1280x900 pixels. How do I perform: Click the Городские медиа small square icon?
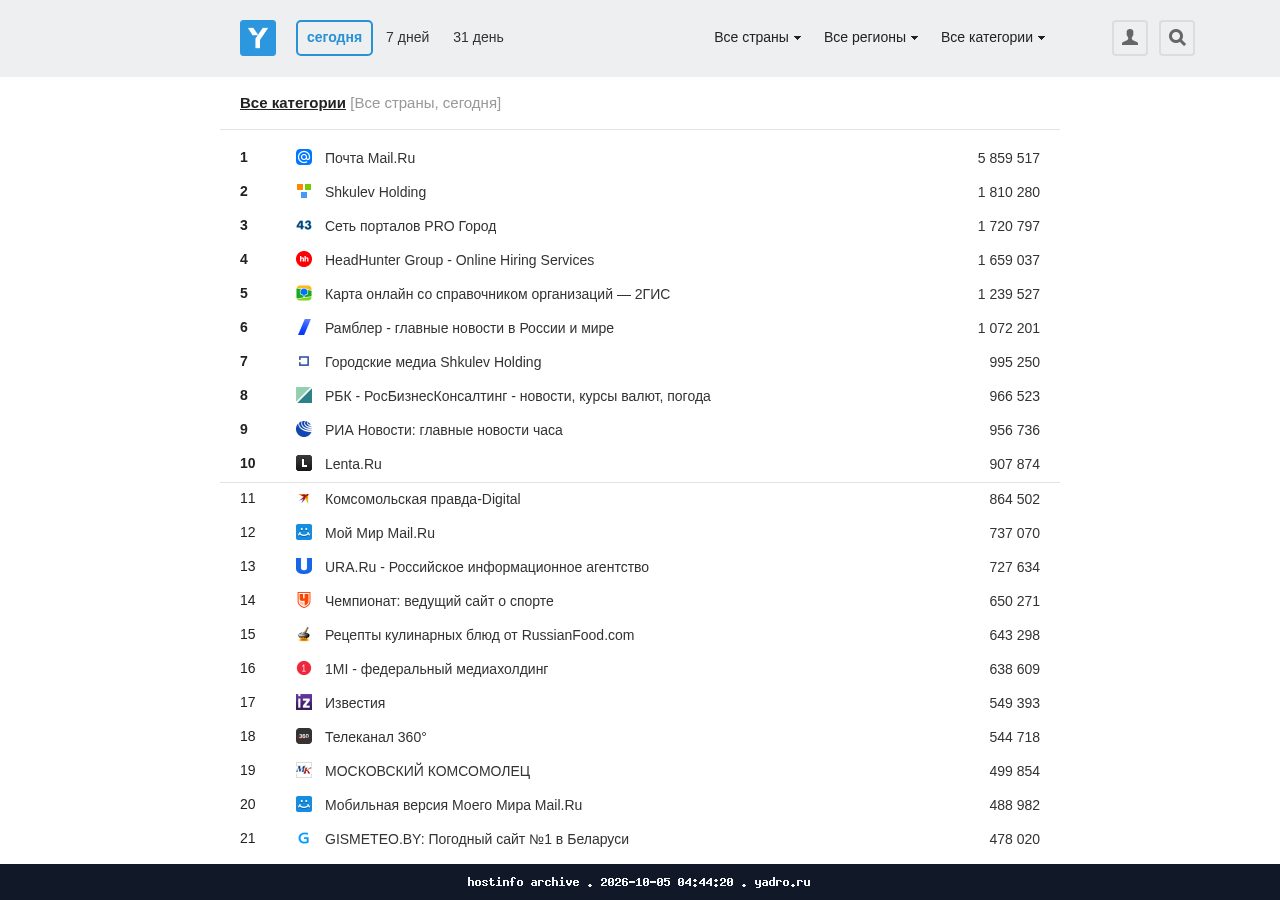(x=304, y=361)
